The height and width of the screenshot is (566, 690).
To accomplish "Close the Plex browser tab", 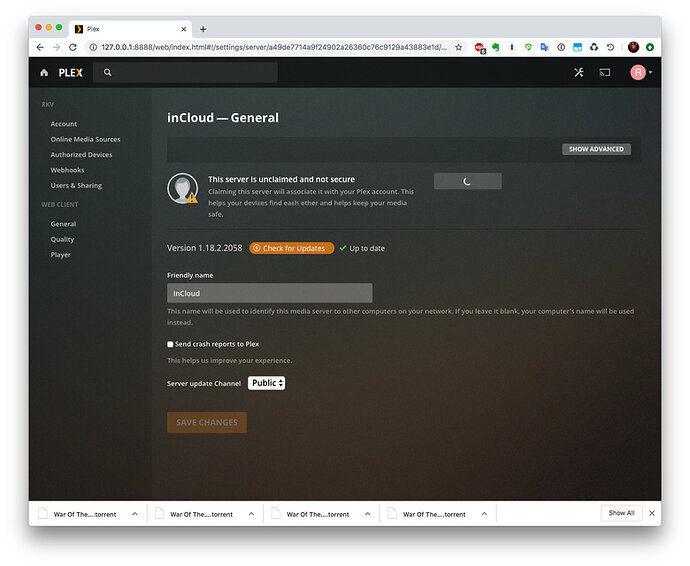I will (184, 29).
